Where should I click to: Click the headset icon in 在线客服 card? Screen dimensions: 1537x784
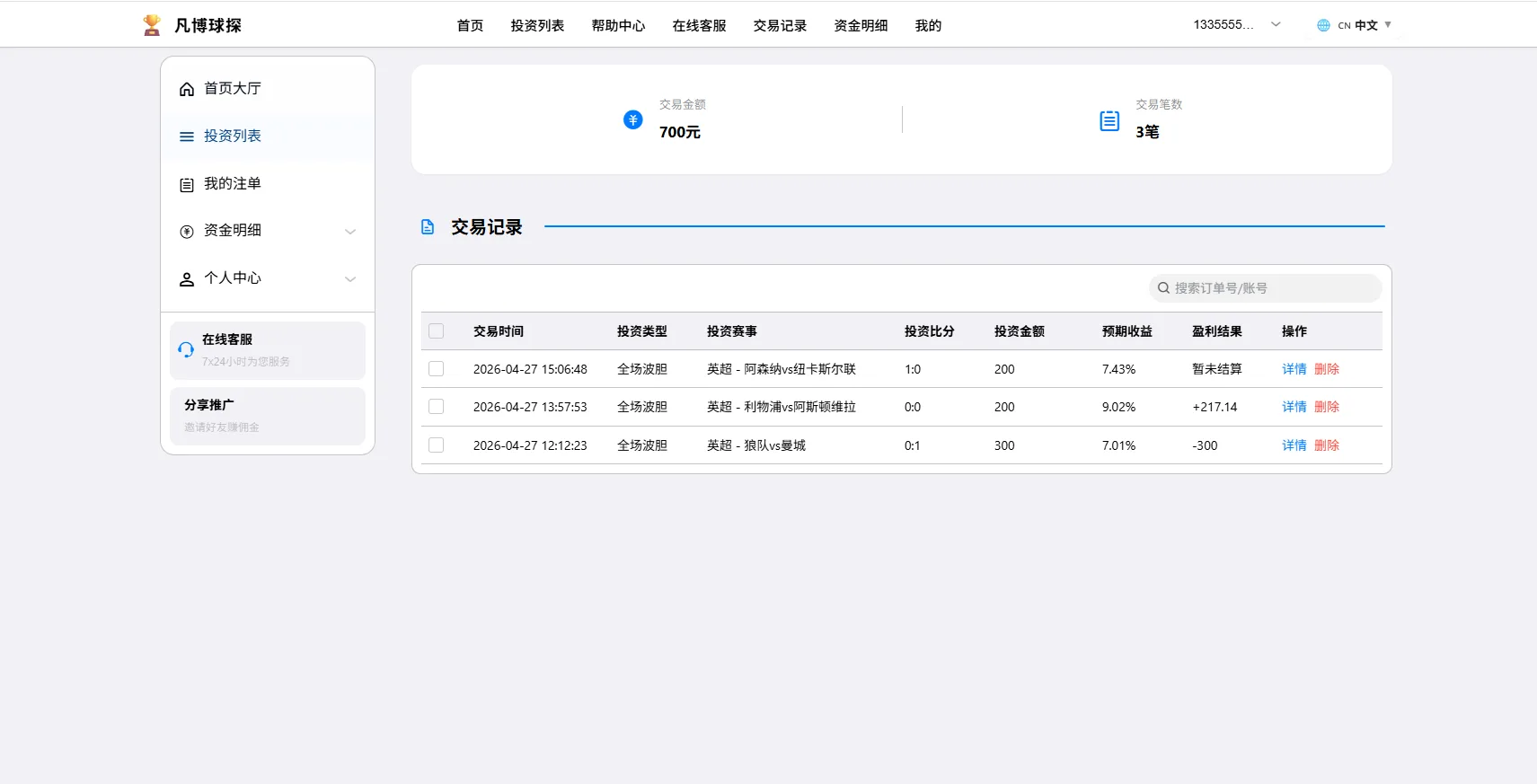point(186,349)
